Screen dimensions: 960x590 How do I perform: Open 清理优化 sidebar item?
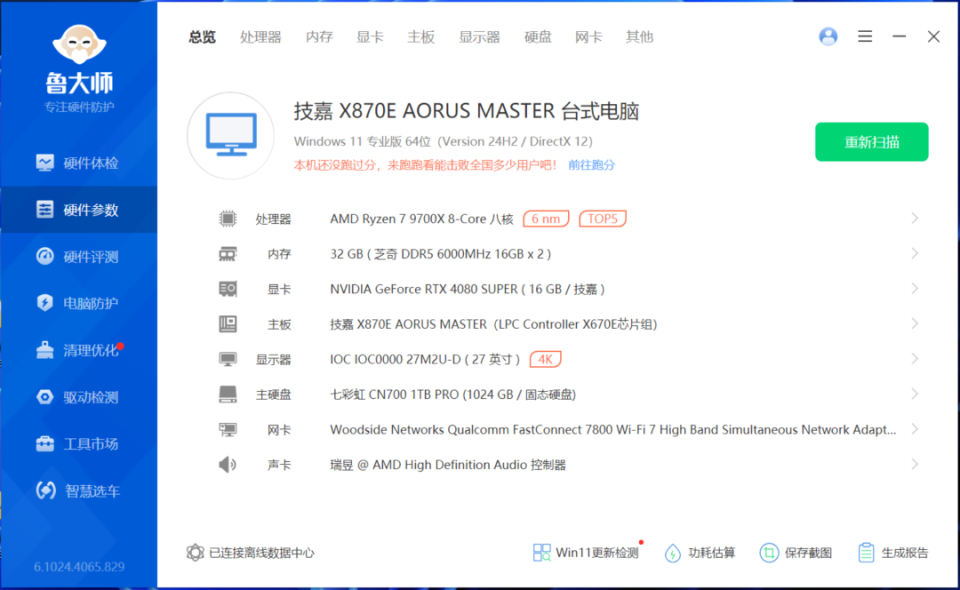pos(78,350)
